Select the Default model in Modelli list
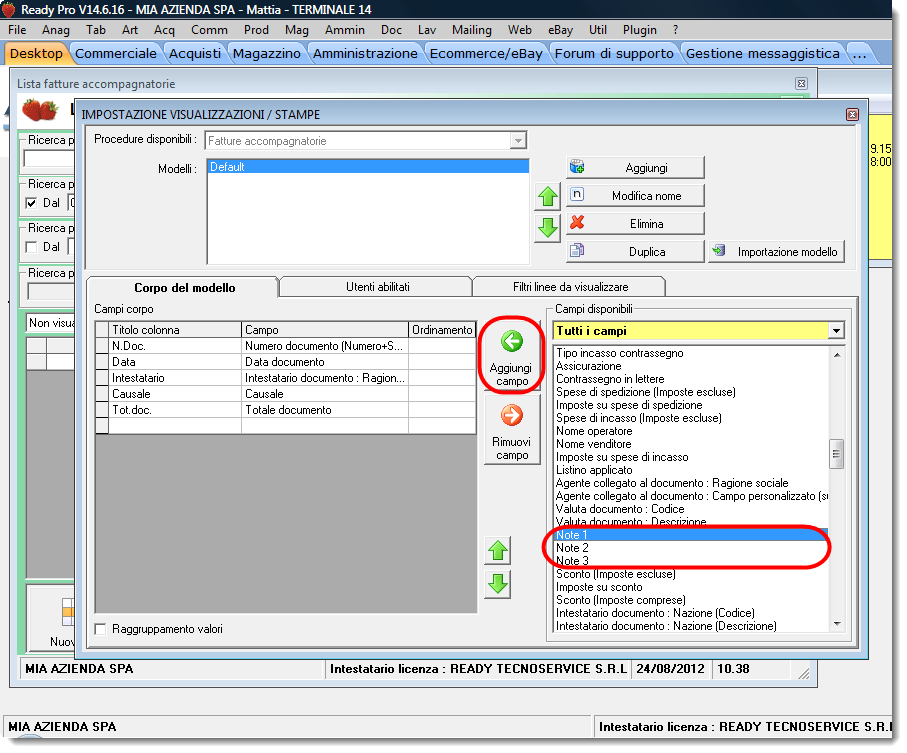Viewport: 907px width, 753px height. click(368, 167)
